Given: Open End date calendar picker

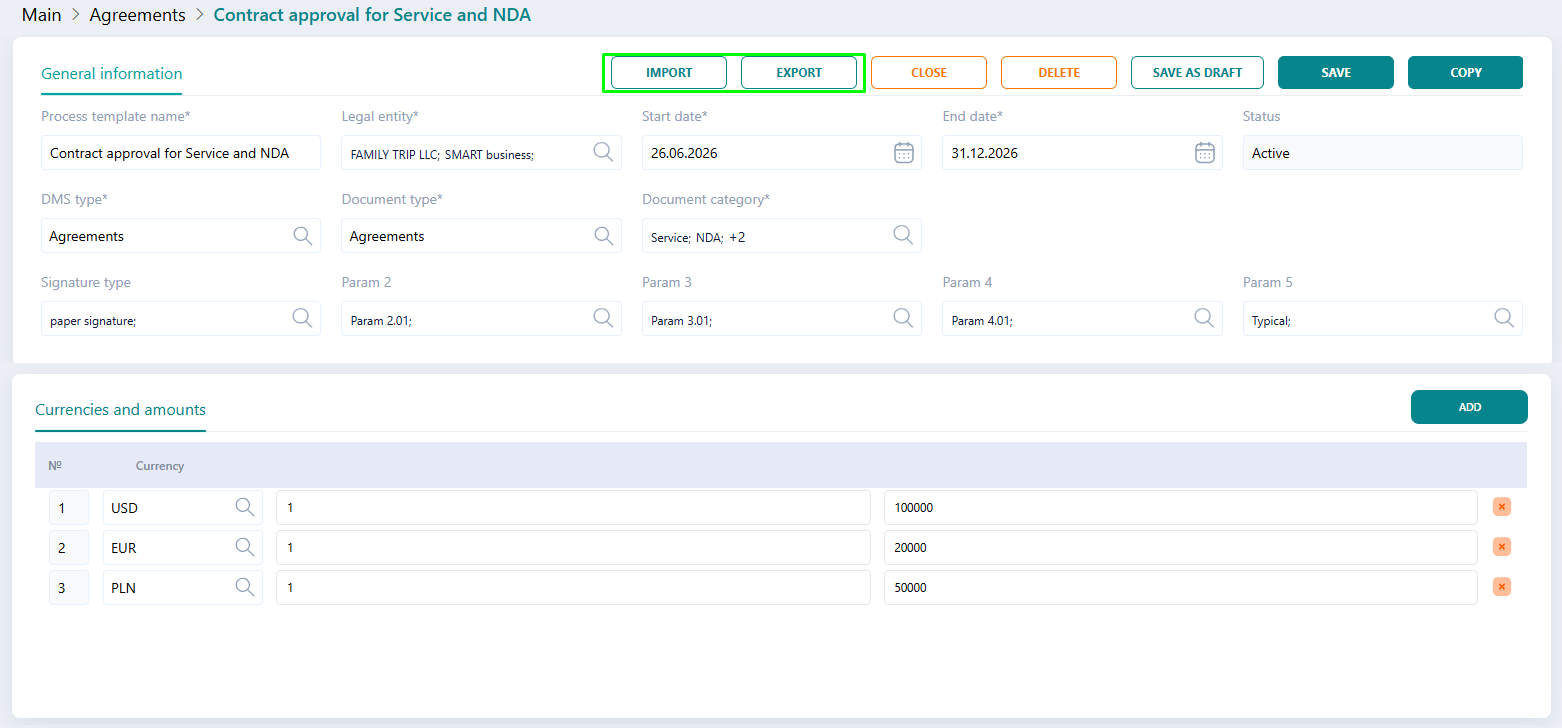Looking at the screenshot, I should 1205,152.
